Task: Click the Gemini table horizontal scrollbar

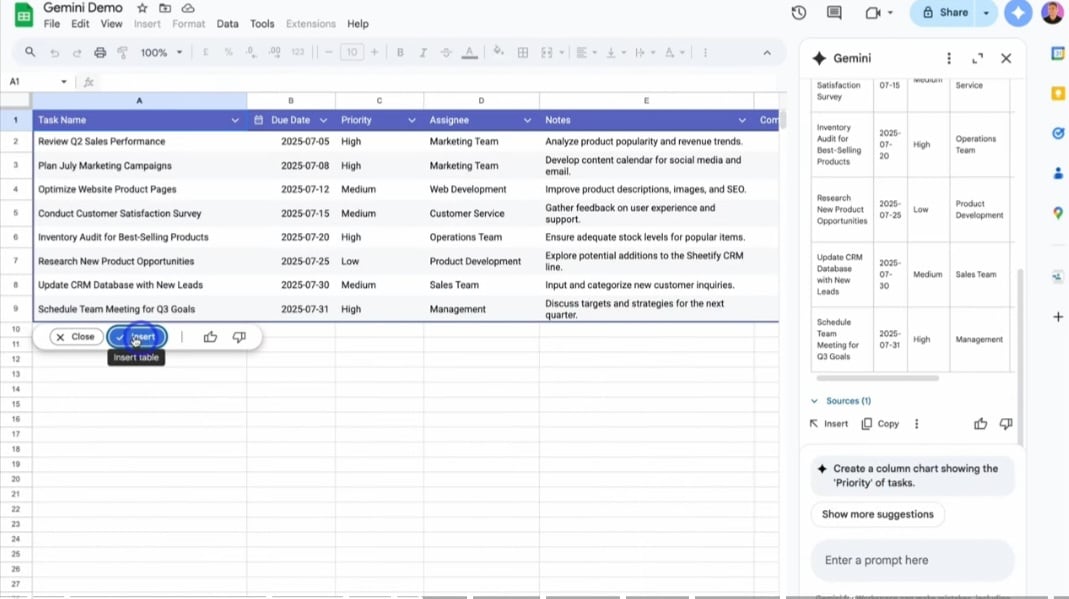Action: (877, 378)
